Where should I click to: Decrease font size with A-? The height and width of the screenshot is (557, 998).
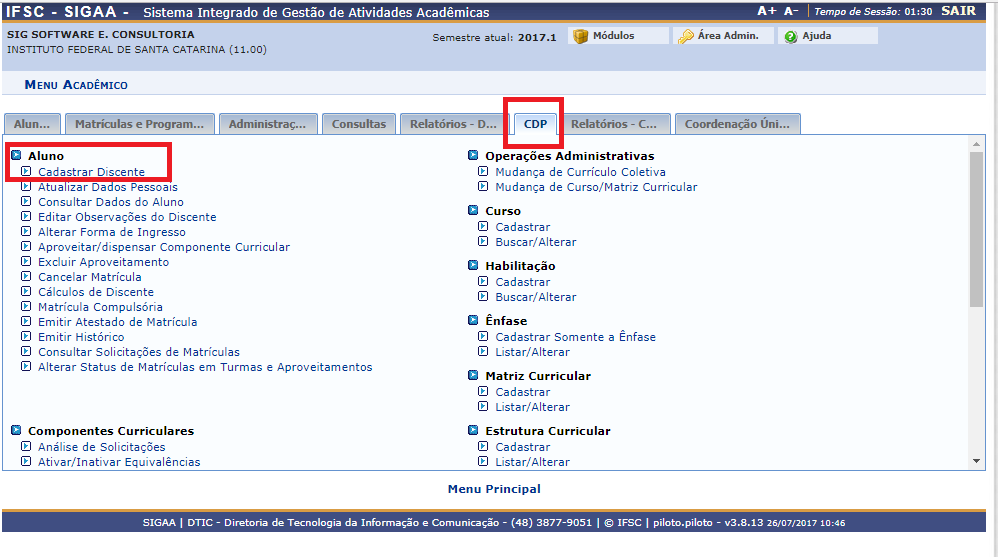[x=790, y=11]
